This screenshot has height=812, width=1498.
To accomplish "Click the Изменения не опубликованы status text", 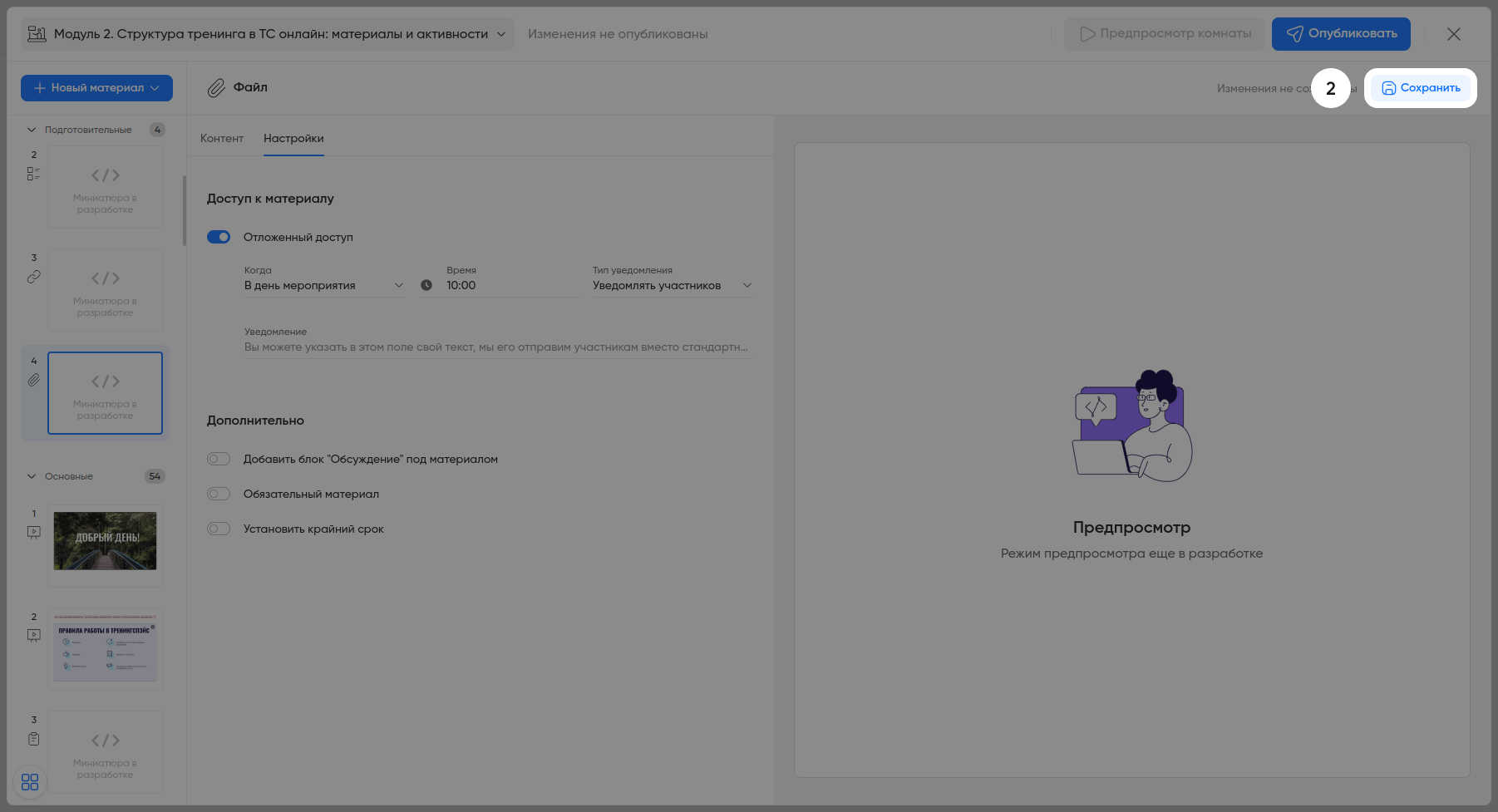I will pyautogui.click(x=618, y=34).
